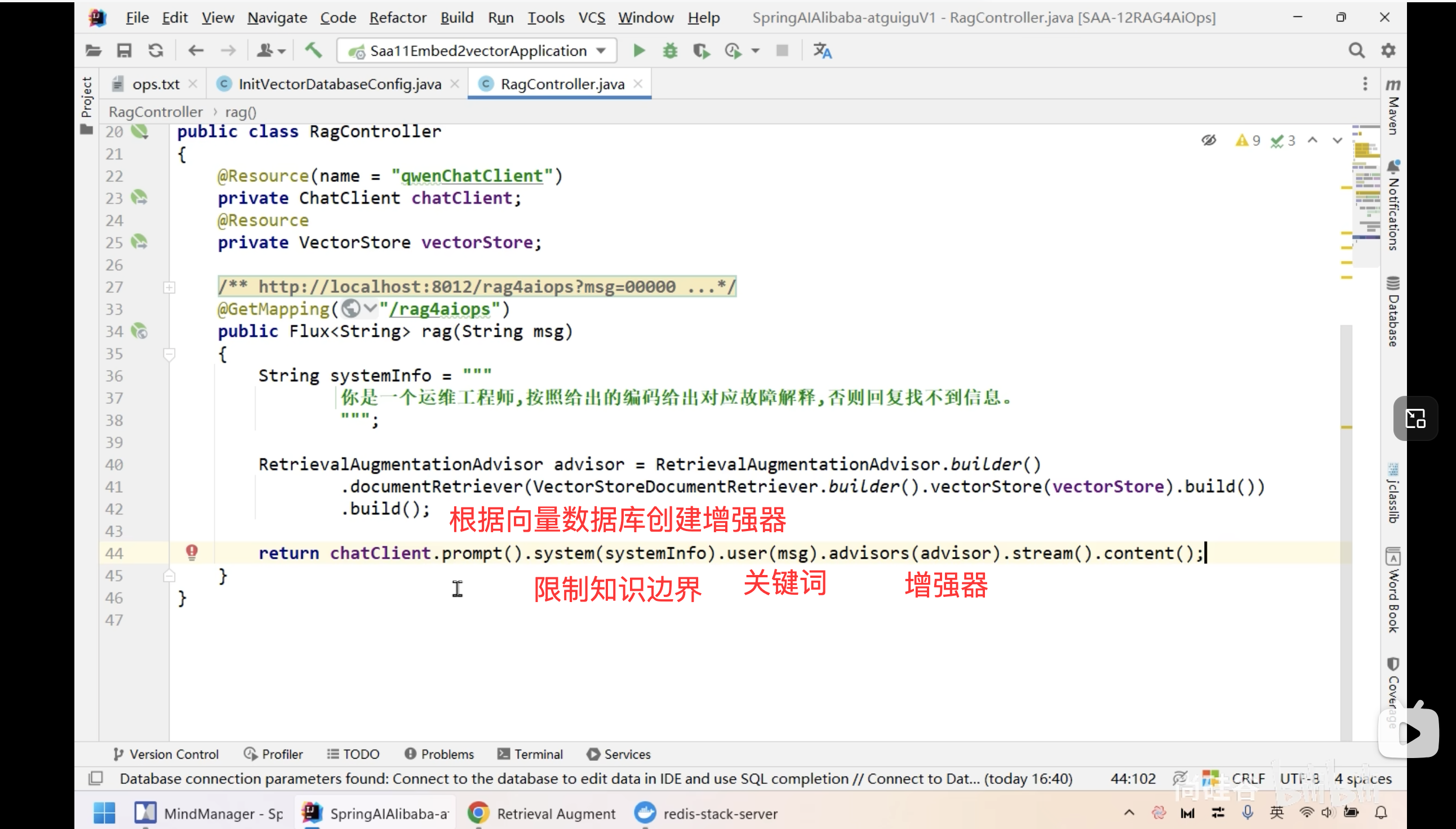
Task: Open the Terminal tool window
Action: [530, 754]
